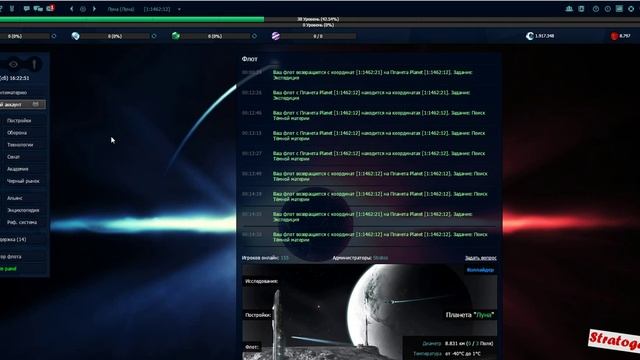Click 00:13:49 fleet returning message
The width and height of the screenshot is (640, 360).
point(380,176)
